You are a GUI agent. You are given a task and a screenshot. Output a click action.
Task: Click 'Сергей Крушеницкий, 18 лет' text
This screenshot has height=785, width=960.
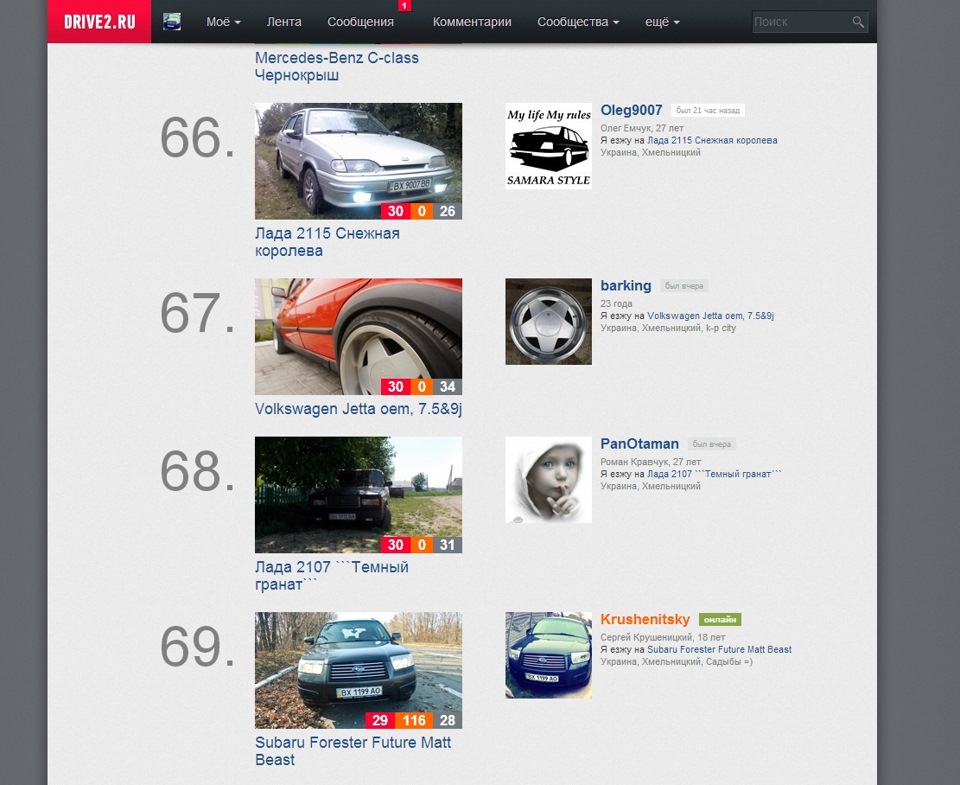click(662, 637)
